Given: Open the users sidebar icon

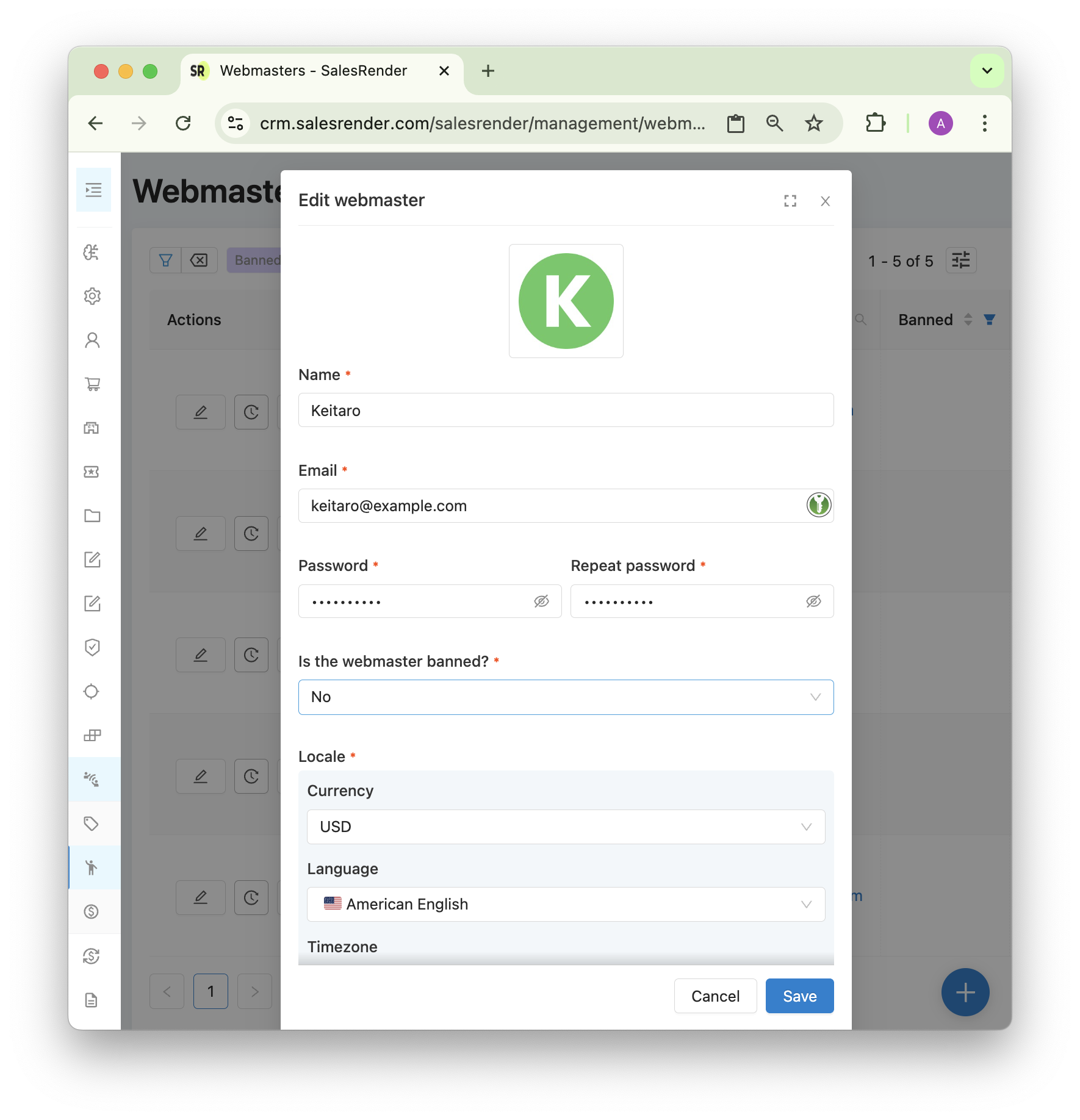Looking at the screenshot, I should click(x=92, y=340).
